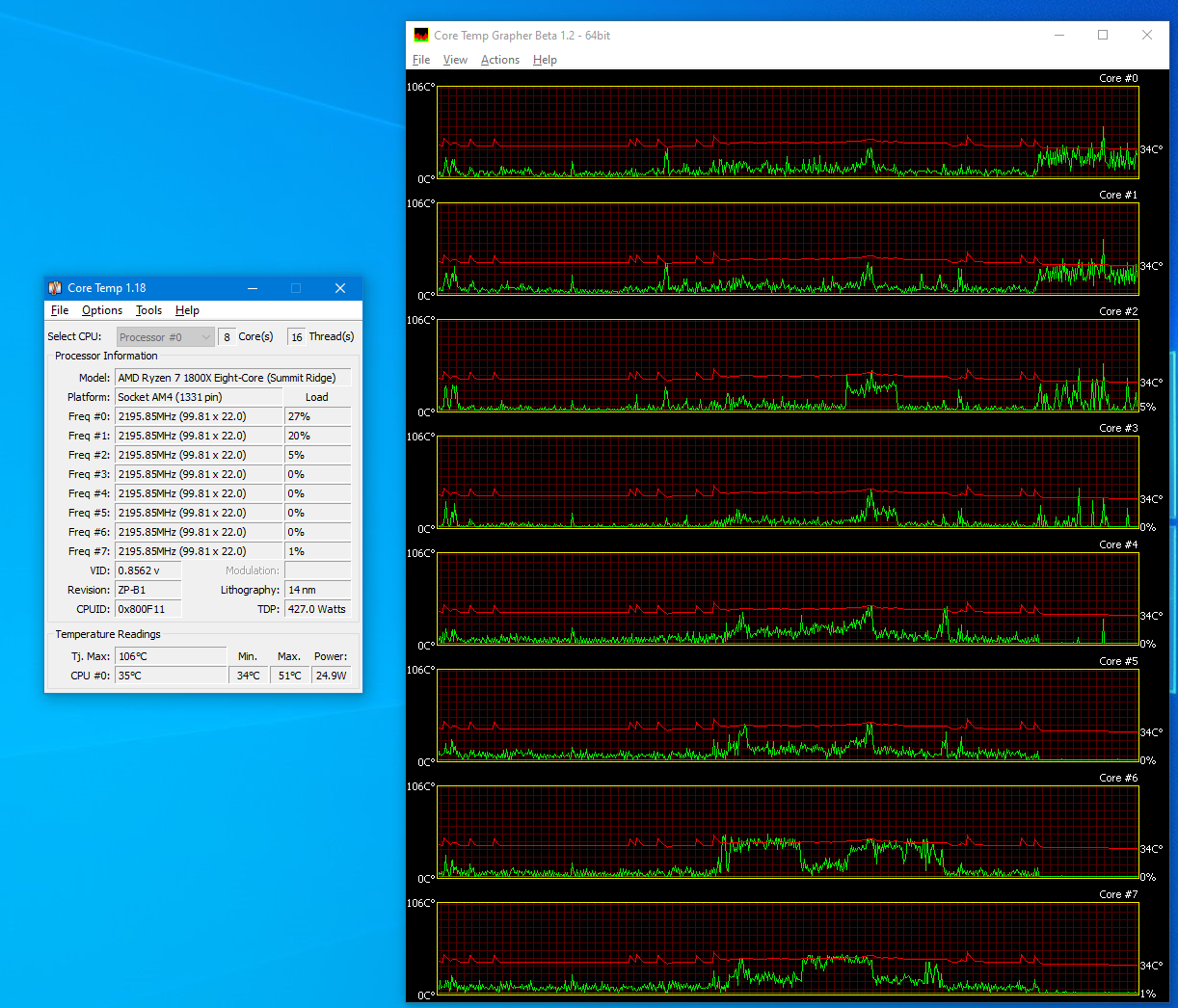Click the Power value 24.9W
The width and height of the screenshot is (1178, 1008).
pyautogui.click(x=332, y=676)
